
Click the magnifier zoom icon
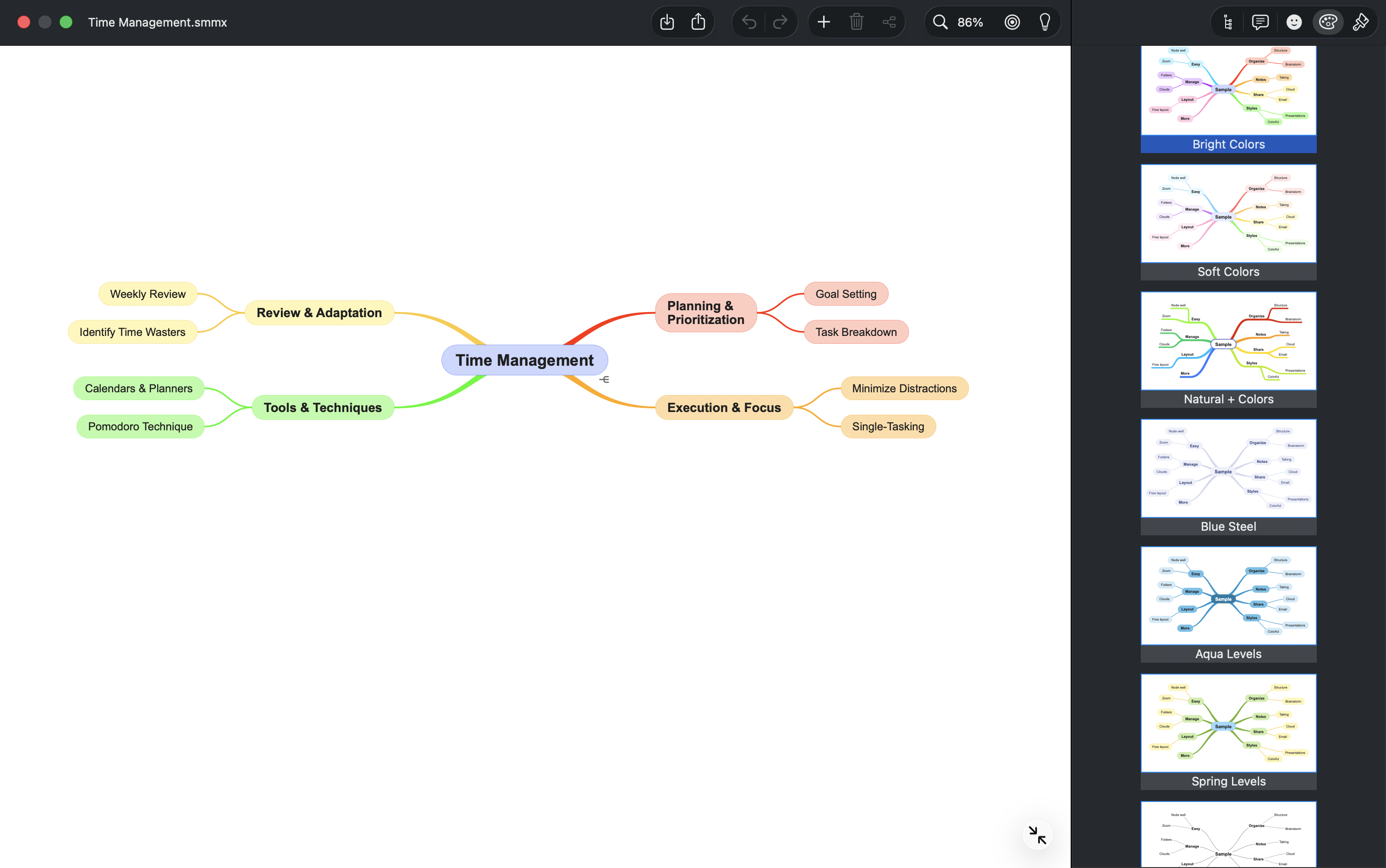tap(940, 22)
